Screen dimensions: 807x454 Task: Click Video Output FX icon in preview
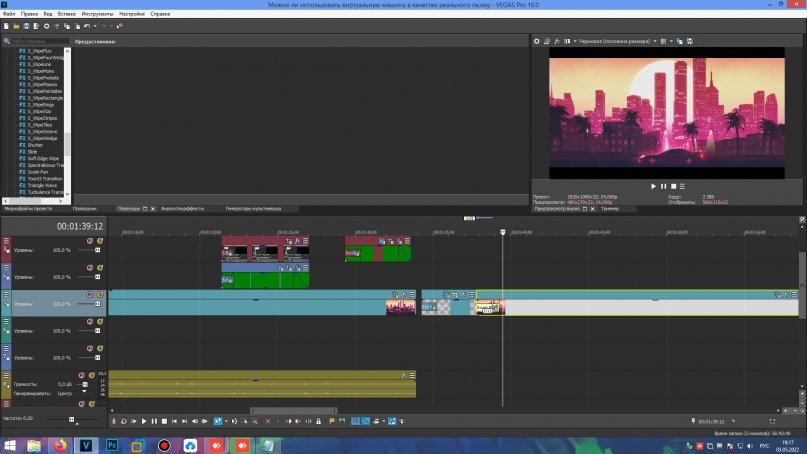(x=558, y=41)
